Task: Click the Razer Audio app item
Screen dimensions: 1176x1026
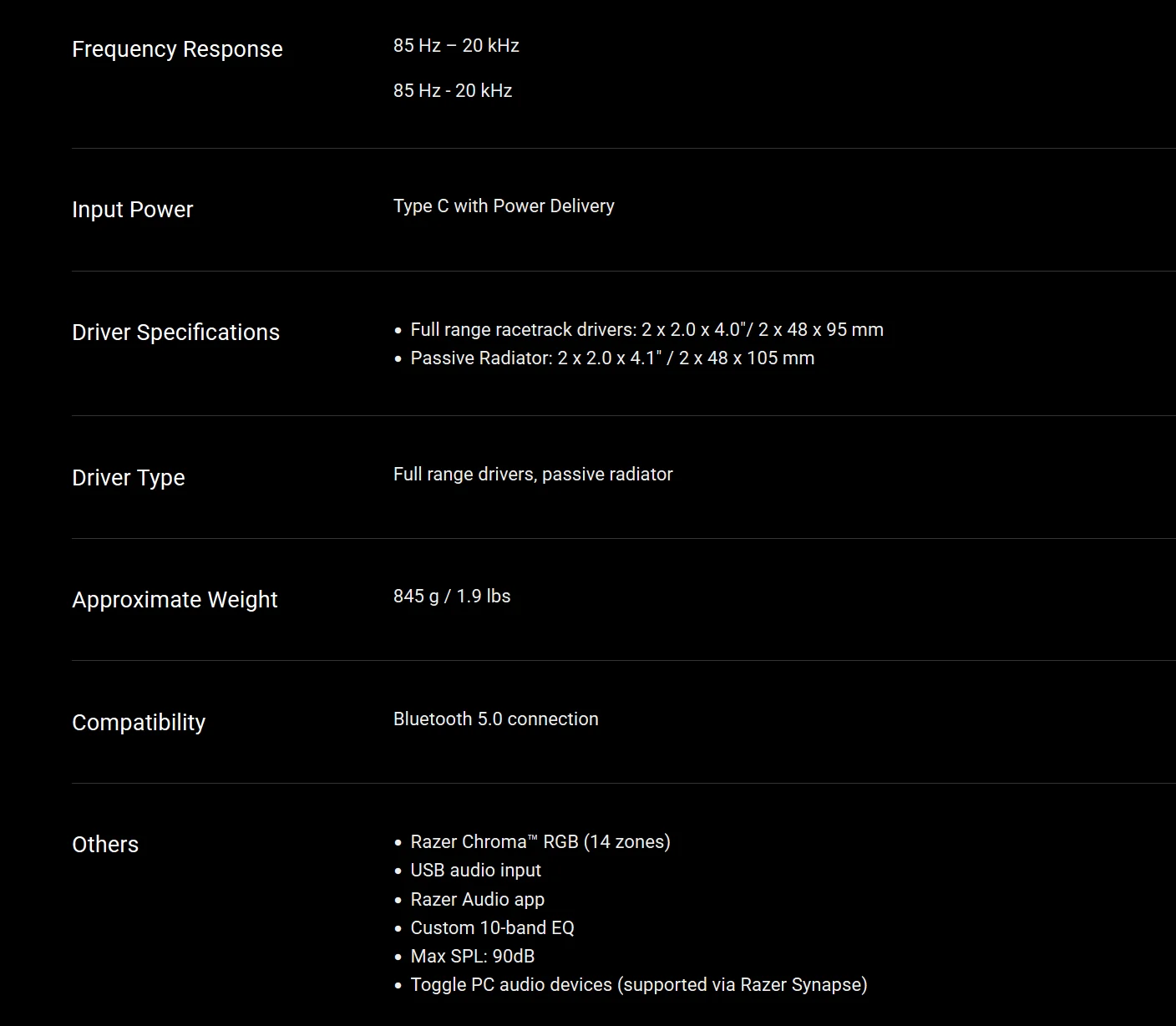Action: [477, 900]
